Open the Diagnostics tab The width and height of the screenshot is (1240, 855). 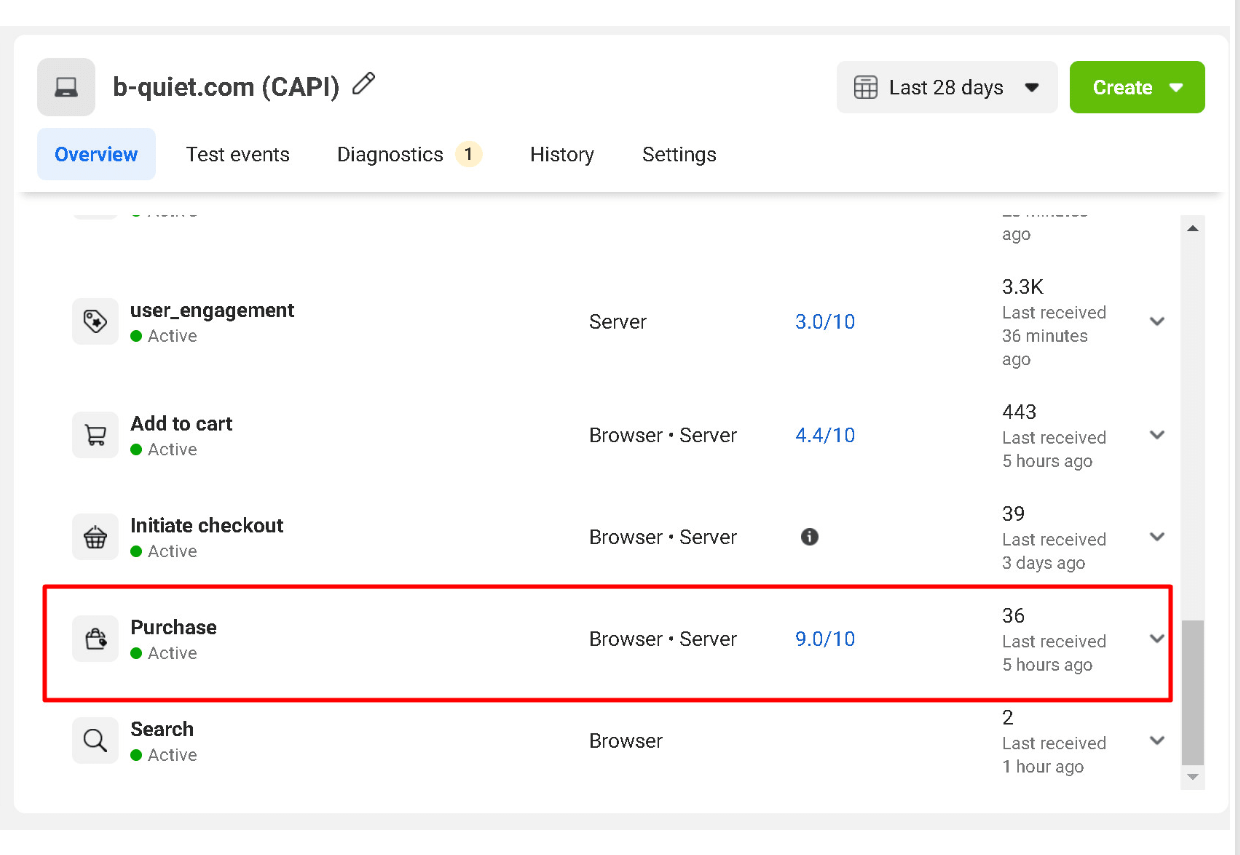(x=390, y=154)
